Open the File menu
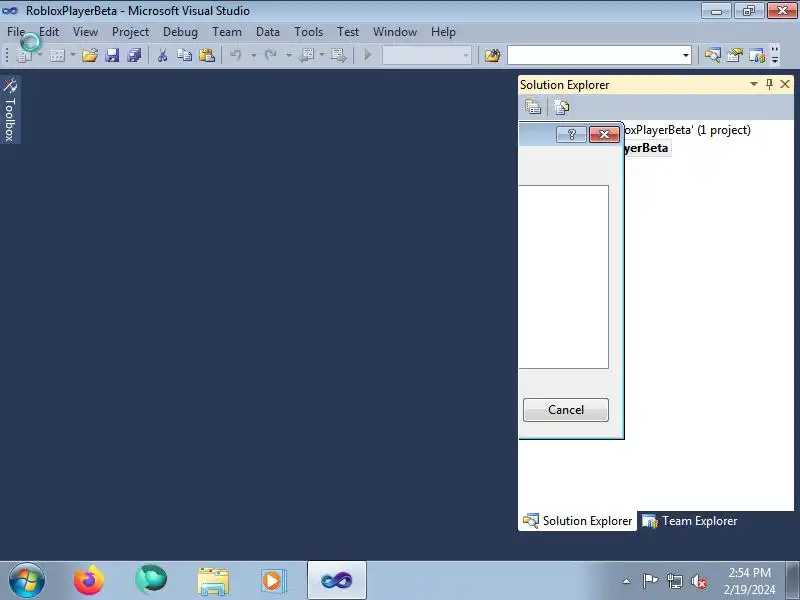This screenshot has height=600, width=800. 16,32
